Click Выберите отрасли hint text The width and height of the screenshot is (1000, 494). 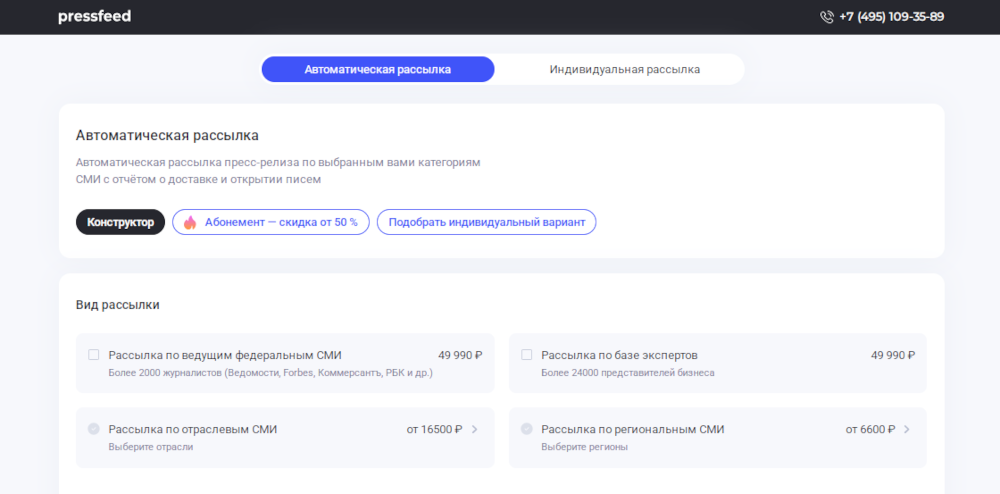click(151, 447)
